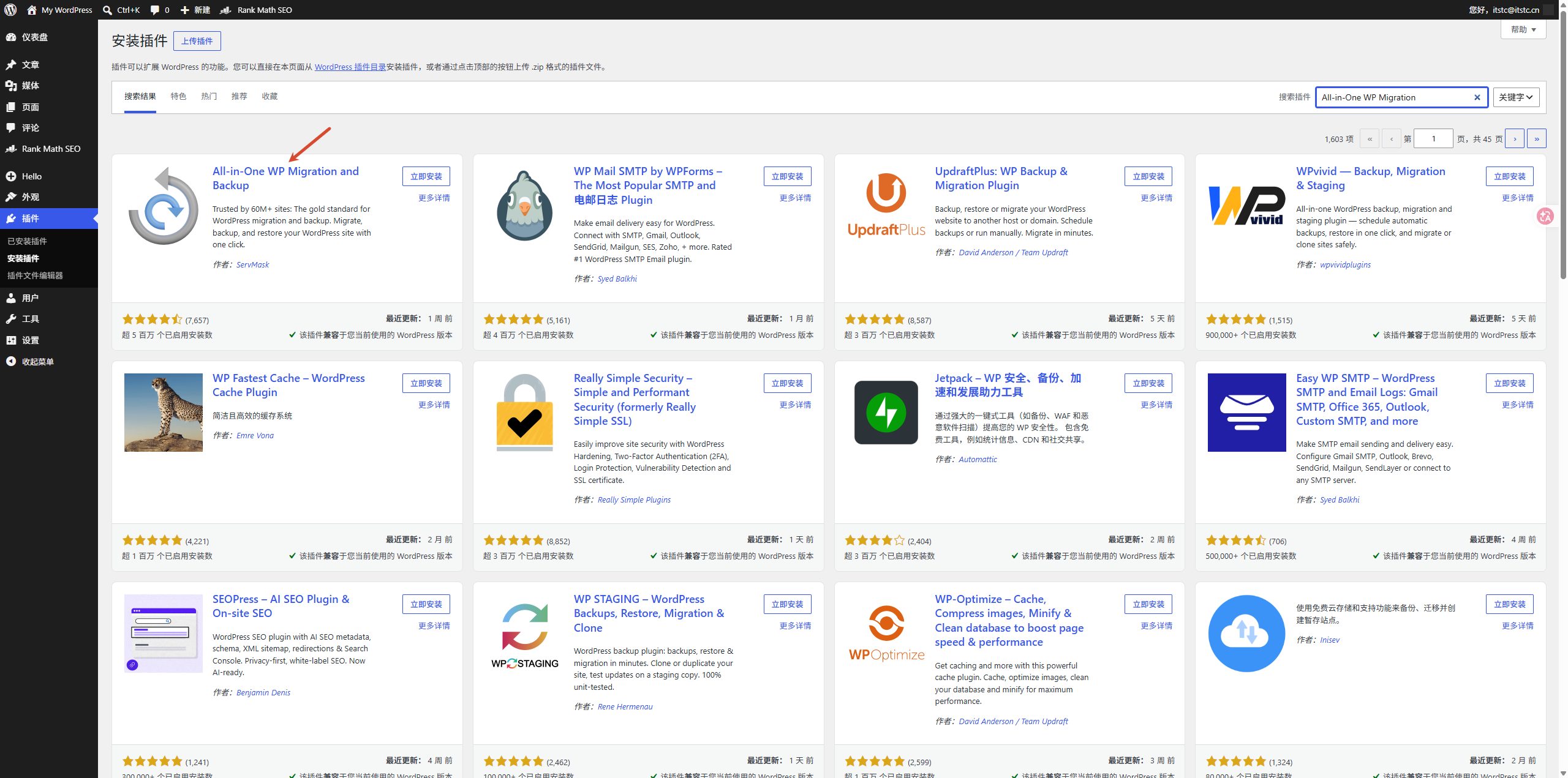The image size is (1568, 778).
Task: Open the Hello sidebar menu
Action: point(49,176)
